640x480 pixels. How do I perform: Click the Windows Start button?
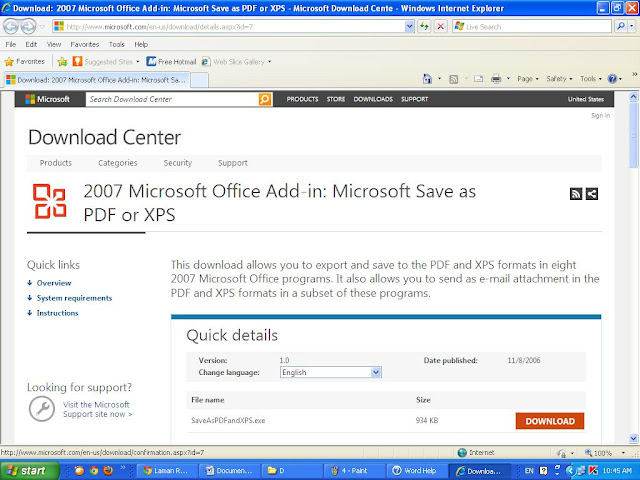pos(29,471)
